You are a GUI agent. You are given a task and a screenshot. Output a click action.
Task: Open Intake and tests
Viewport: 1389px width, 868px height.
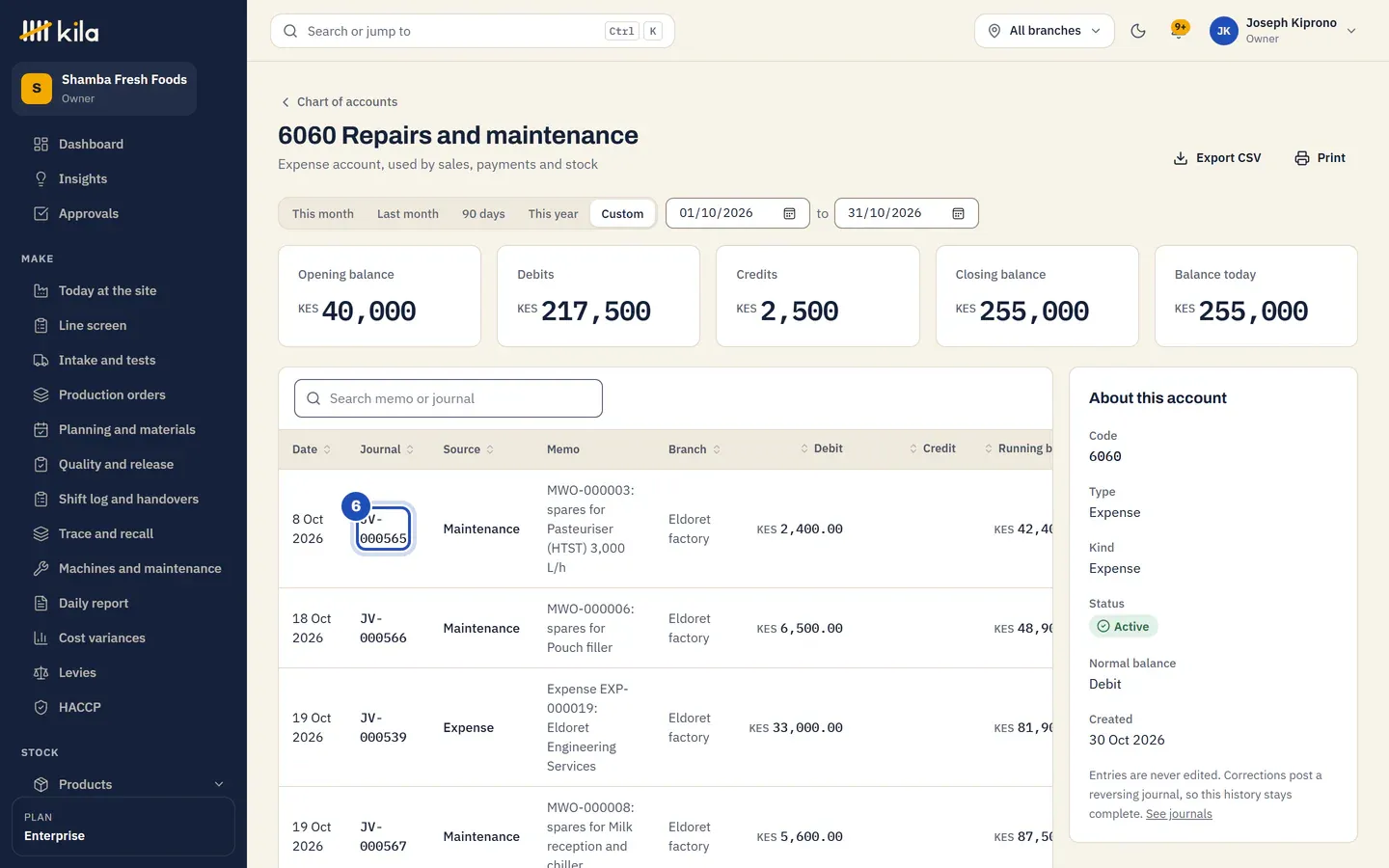[x=123, y=361]
